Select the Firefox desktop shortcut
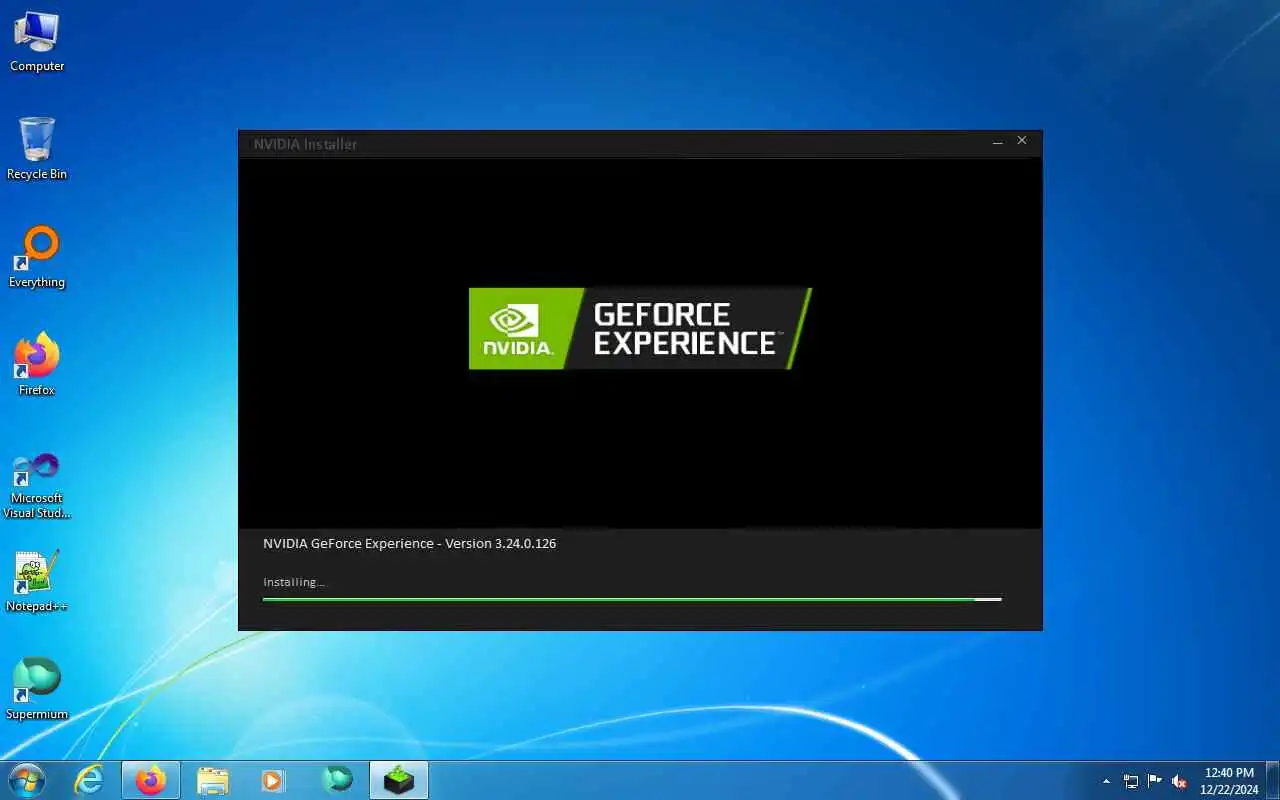The image size is (1280, 800). click(37, 365)
